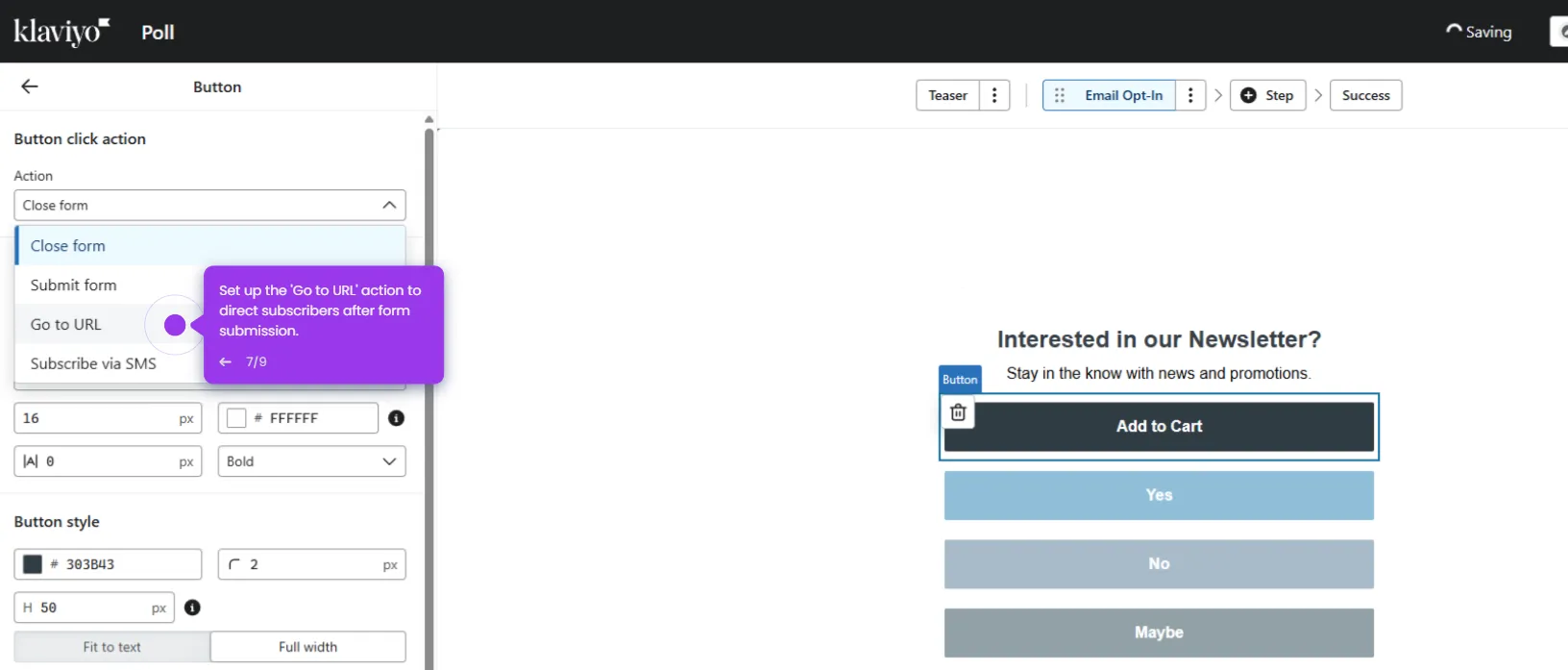Viewport: 1568px width, 670px height.
Task: Click the letter spacing icon
Action: pos(31,461)
